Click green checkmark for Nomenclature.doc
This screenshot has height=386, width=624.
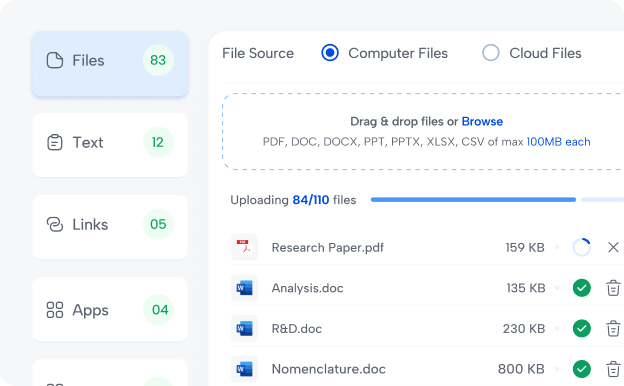pos(581,369)
